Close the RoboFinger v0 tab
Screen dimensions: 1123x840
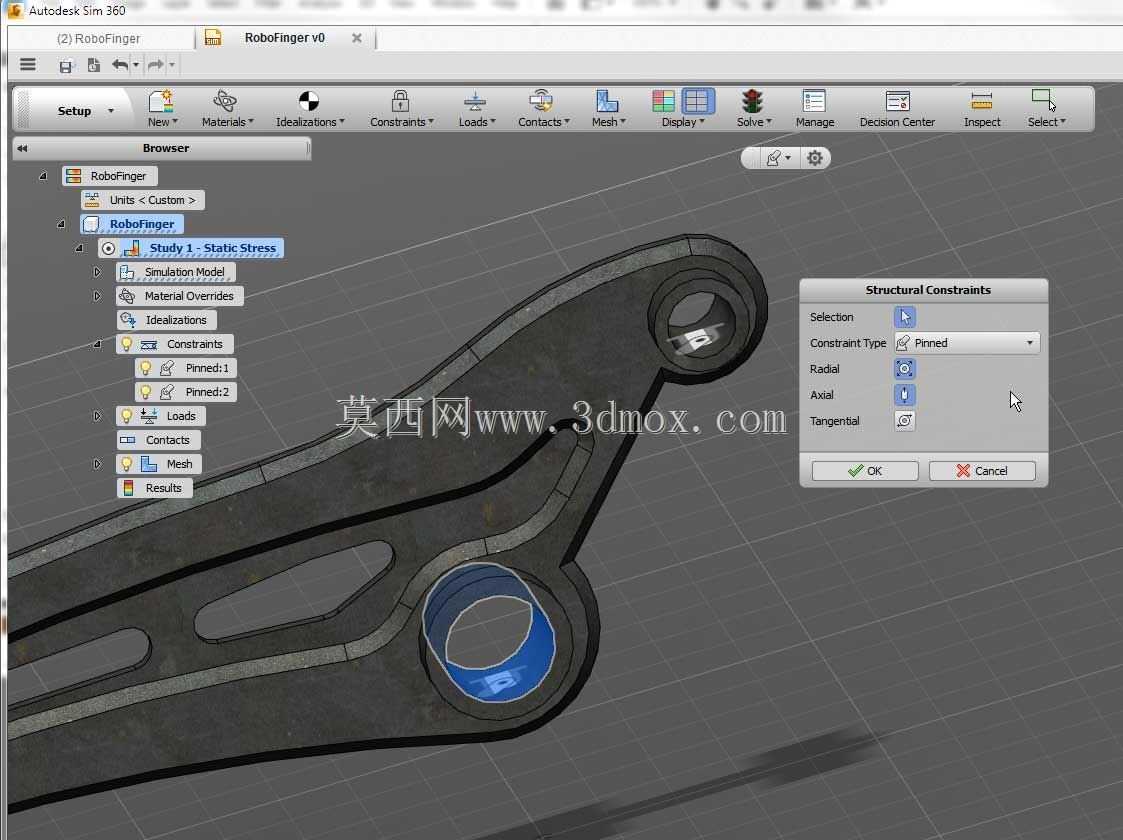point(357,38)
